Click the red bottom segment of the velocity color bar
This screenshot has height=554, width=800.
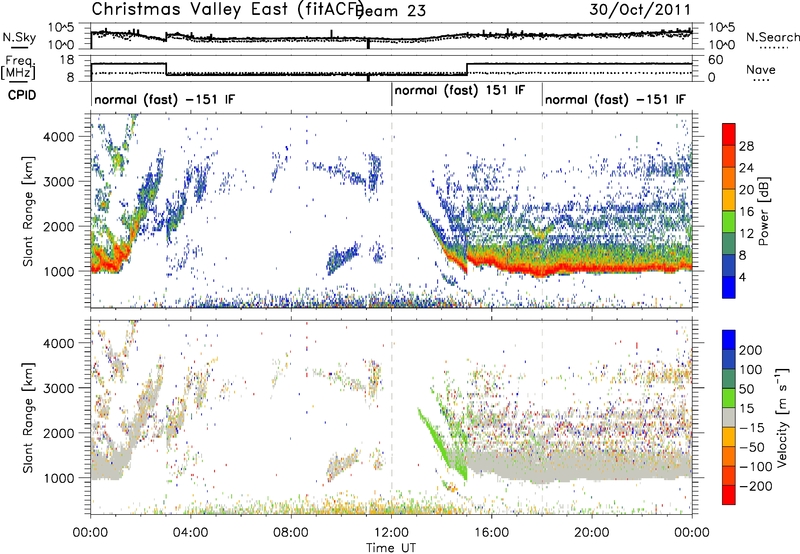click(729, 495)
